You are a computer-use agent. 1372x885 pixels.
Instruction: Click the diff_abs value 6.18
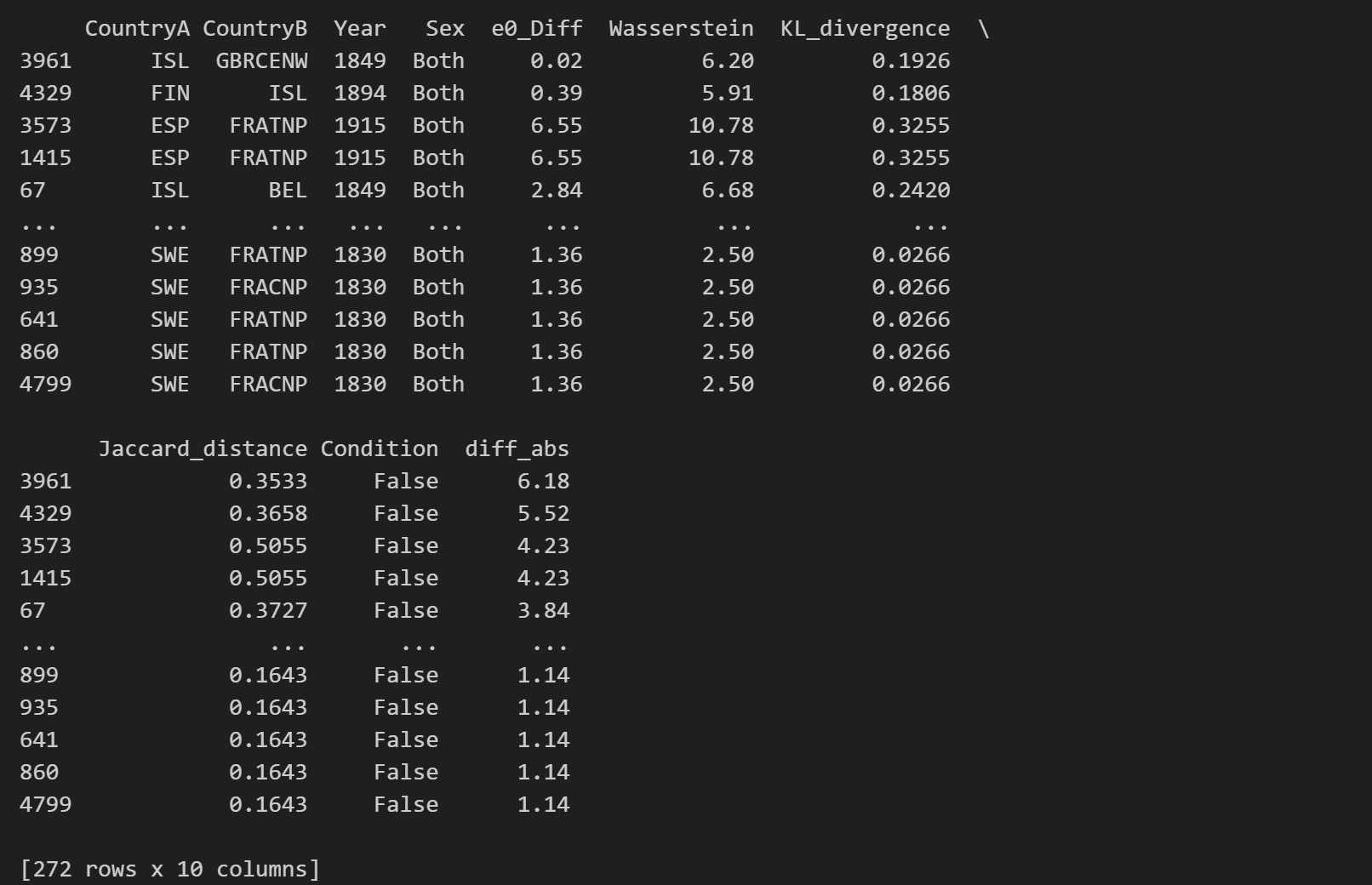pyautogui.click(x=543, y=482)
